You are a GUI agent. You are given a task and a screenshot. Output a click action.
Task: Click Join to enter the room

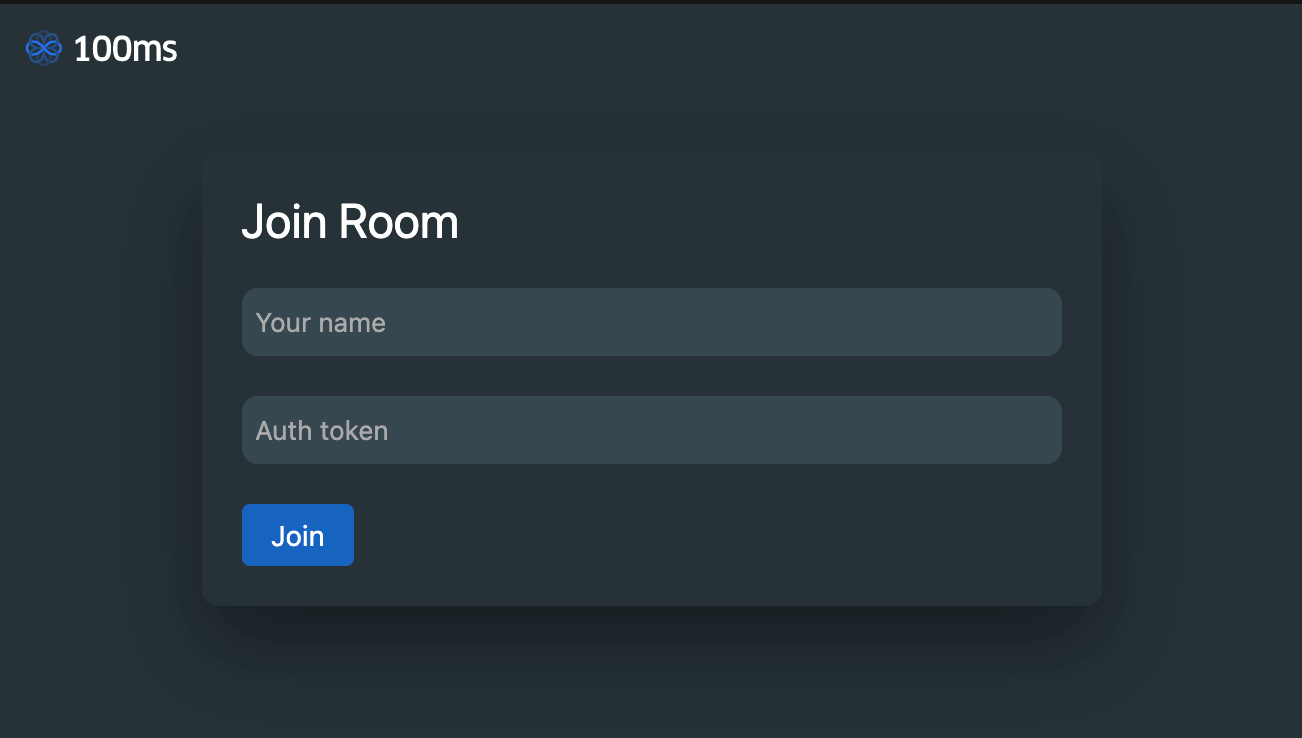tap(297, 535)
